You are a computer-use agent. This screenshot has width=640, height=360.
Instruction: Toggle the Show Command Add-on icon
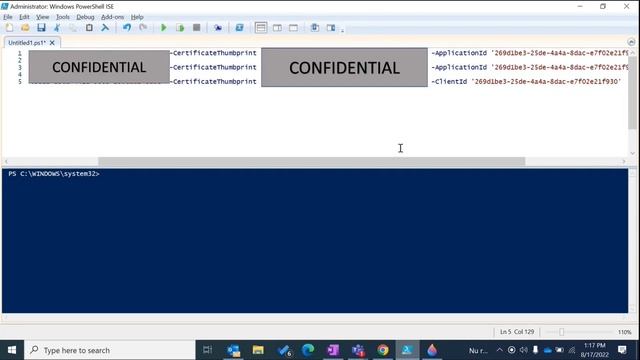point(331,28)
